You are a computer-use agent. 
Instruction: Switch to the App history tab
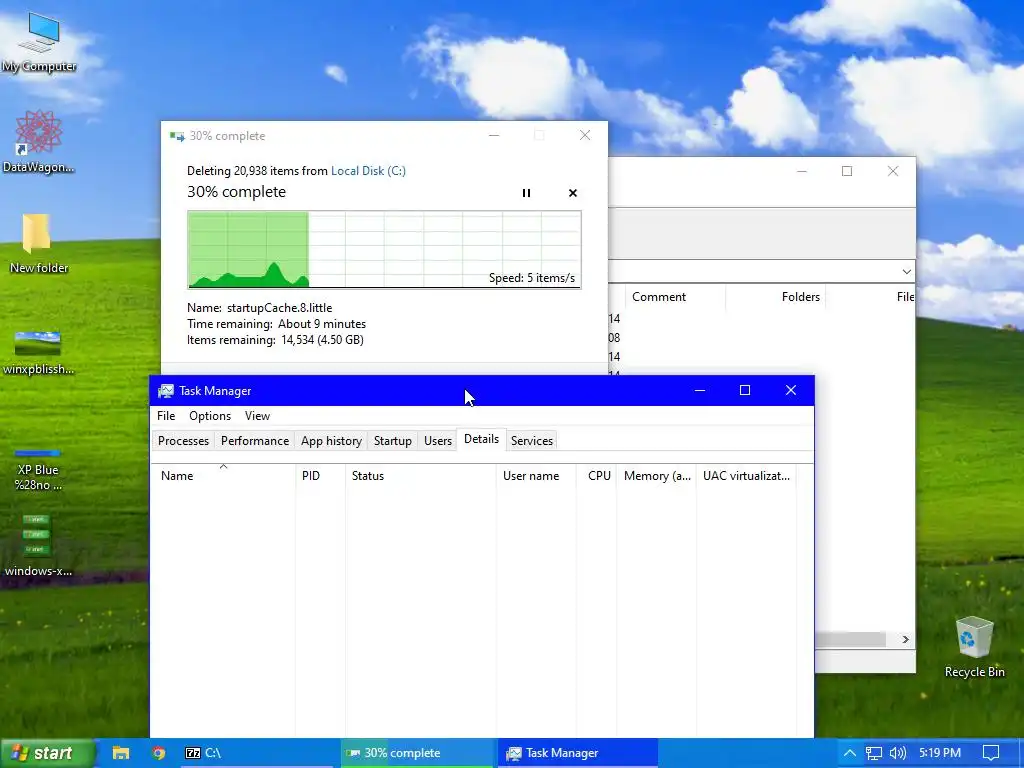point(331,441)
